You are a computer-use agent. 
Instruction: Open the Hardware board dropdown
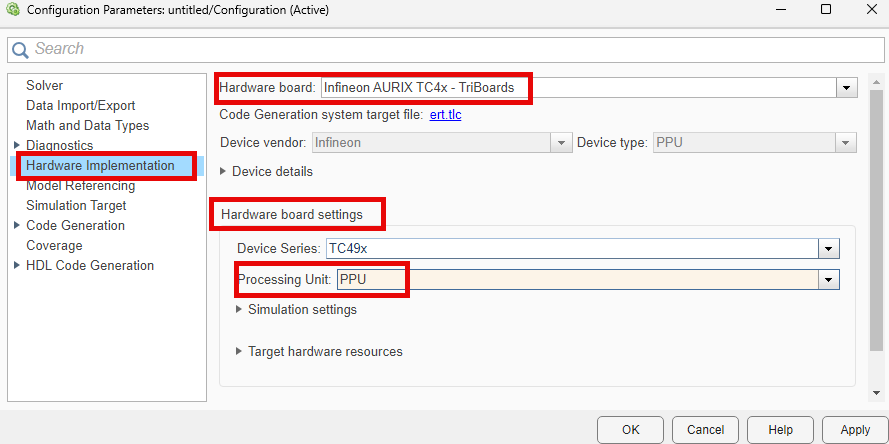coord(848,88)
